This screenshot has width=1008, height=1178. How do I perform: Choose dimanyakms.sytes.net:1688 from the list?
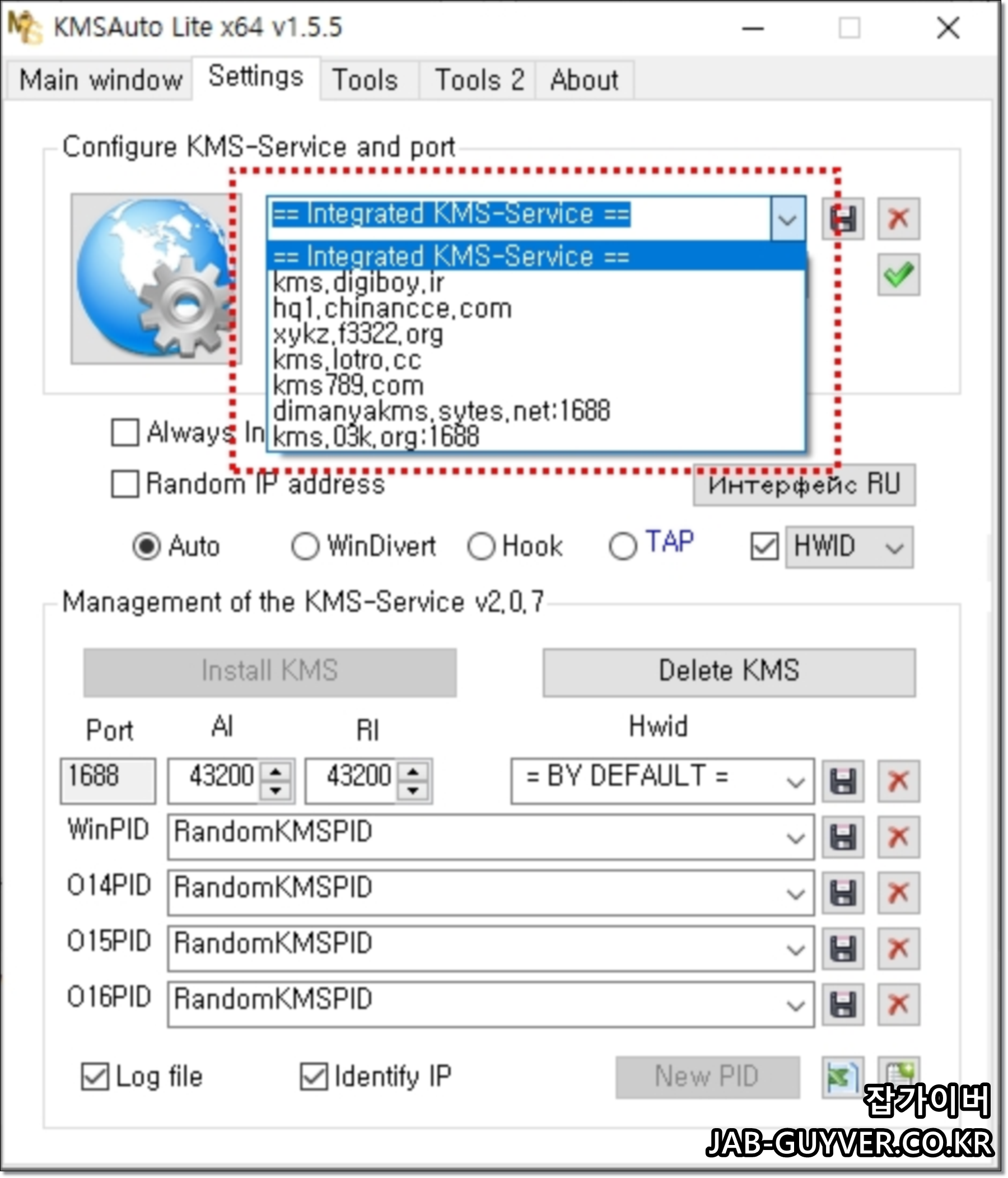[x=535, y=411]
